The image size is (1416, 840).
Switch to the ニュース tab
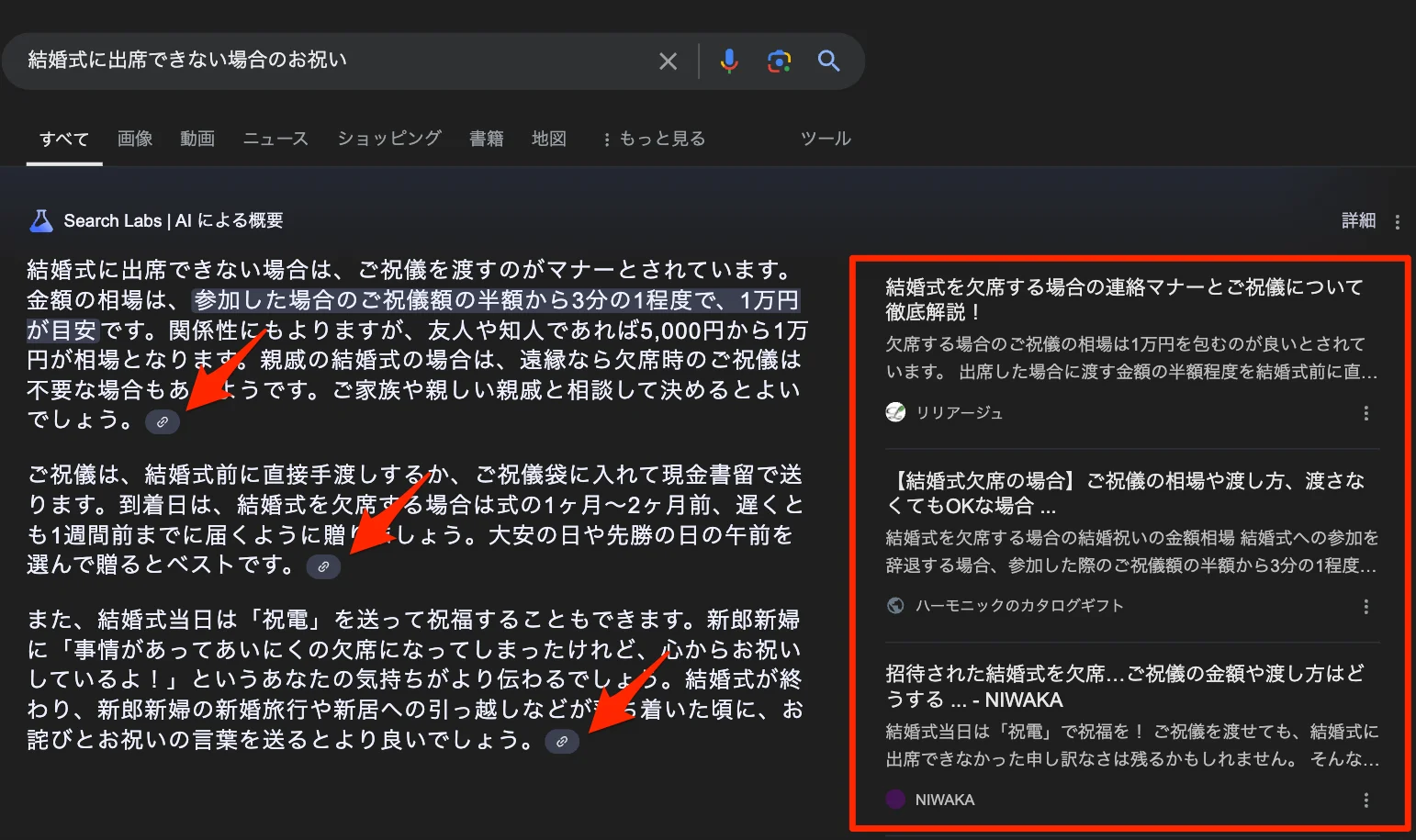pos(275,139)
